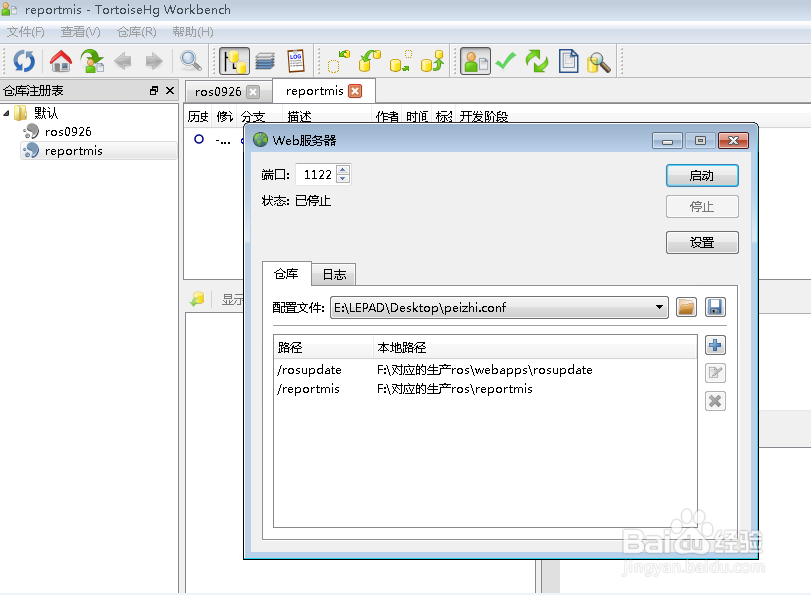The image size is (811, 595).
Task: Undock the 仓库注册表 panel
Action: (154, 91)
